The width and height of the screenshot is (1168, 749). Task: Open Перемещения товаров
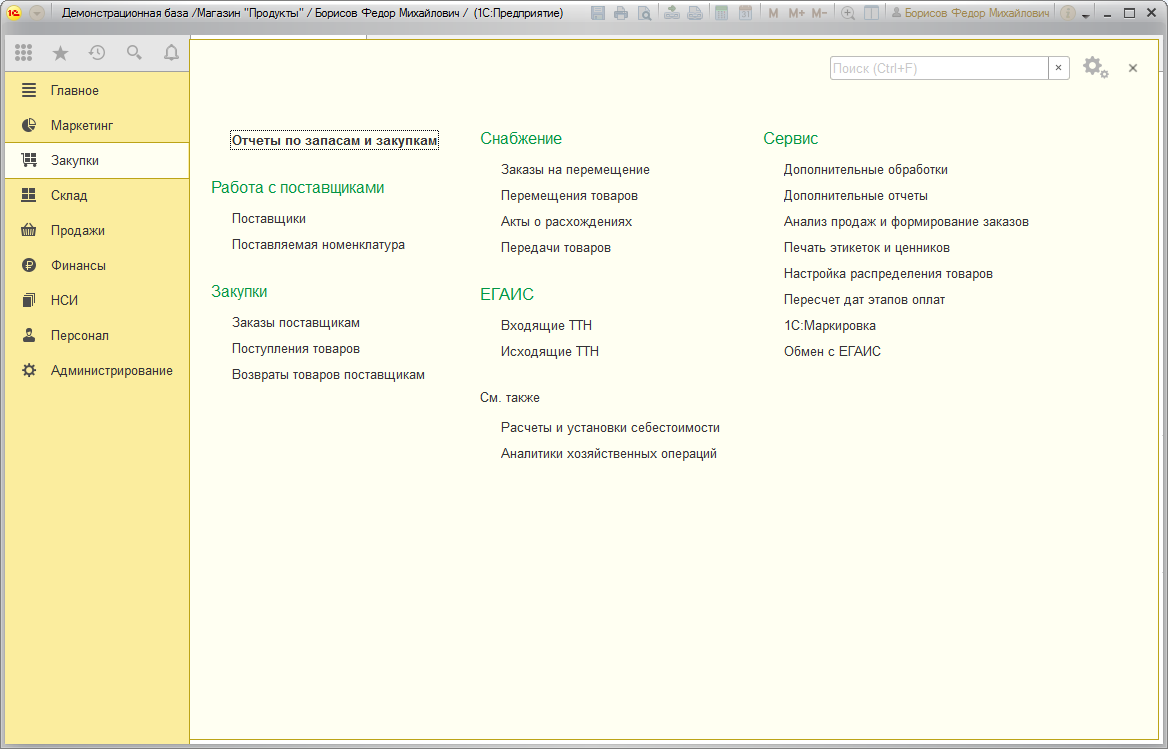(569, 195)
